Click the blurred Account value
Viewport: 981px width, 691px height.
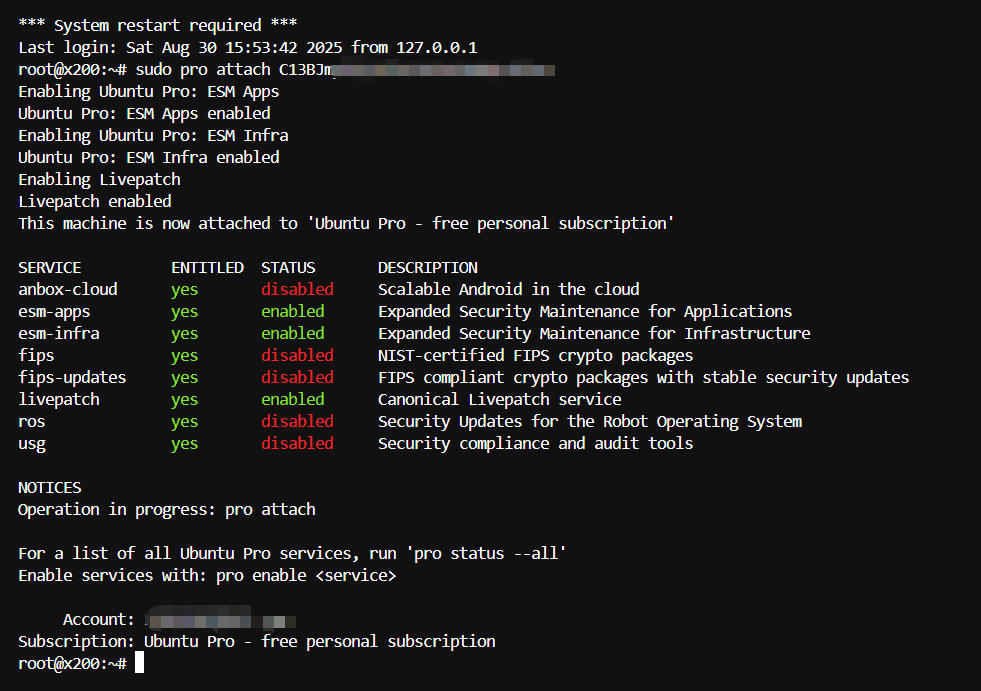pos(220,620)
